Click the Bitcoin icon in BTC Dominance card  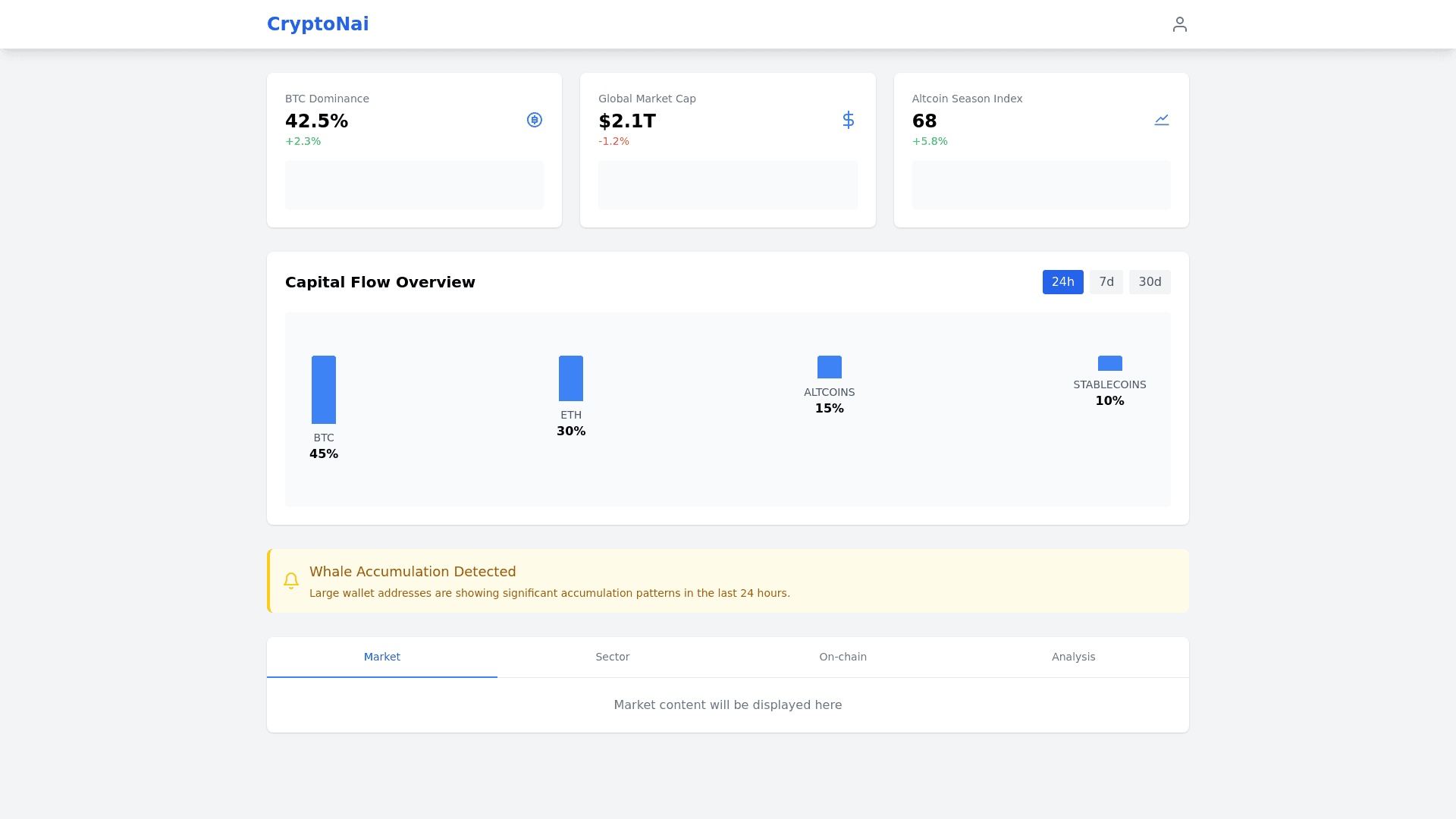(x=535, y=120)
